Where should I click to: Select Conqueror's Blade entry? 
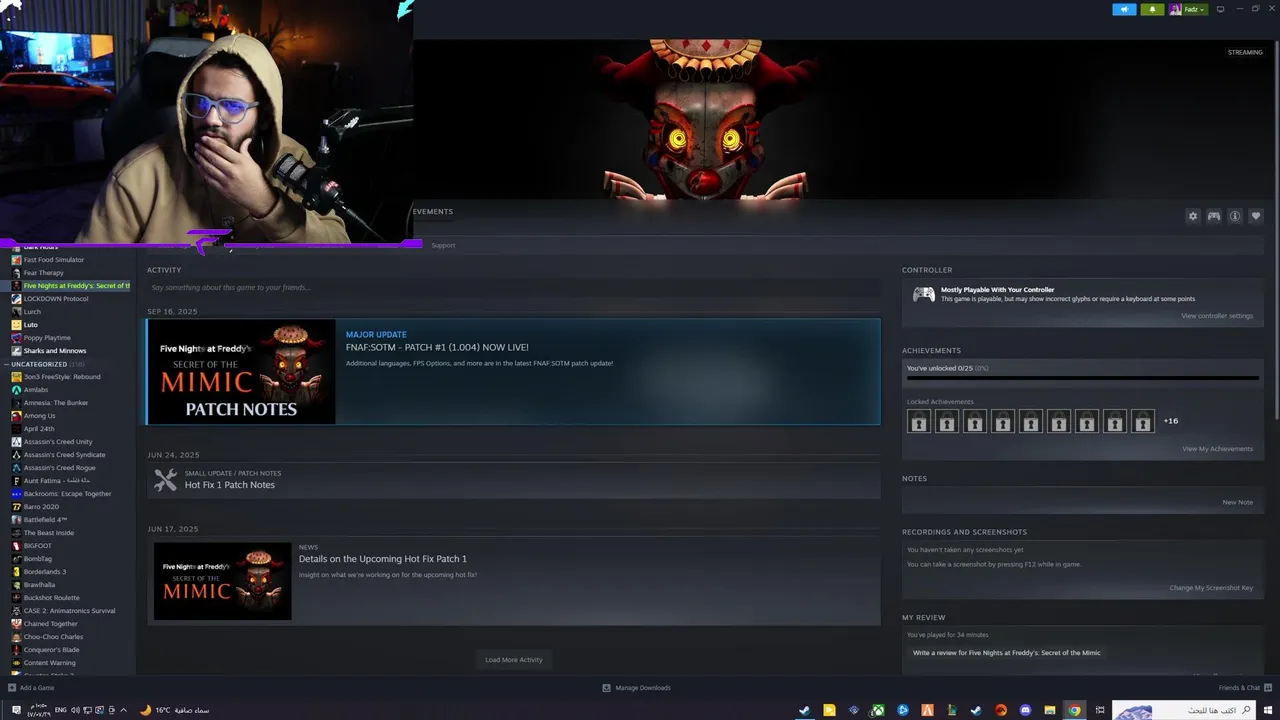click(52, 650)
